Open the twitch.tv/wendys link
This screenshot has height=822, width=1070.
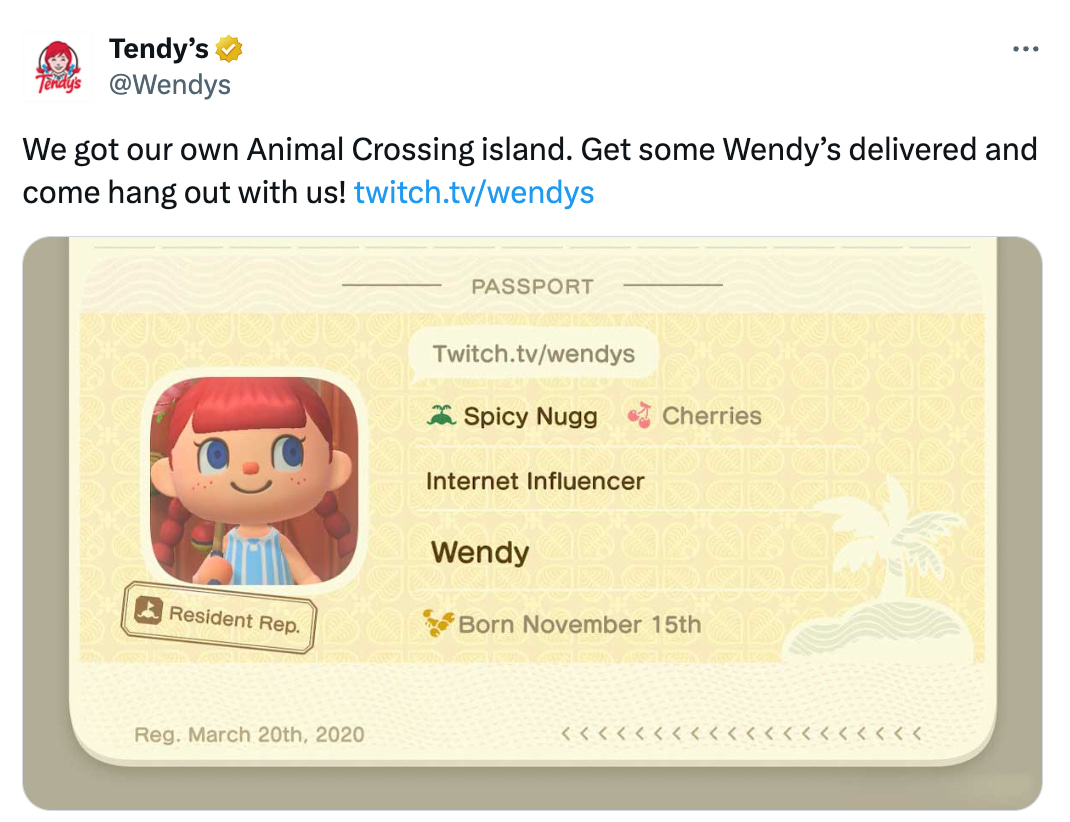pyautogui.click(x=475, y=192)
